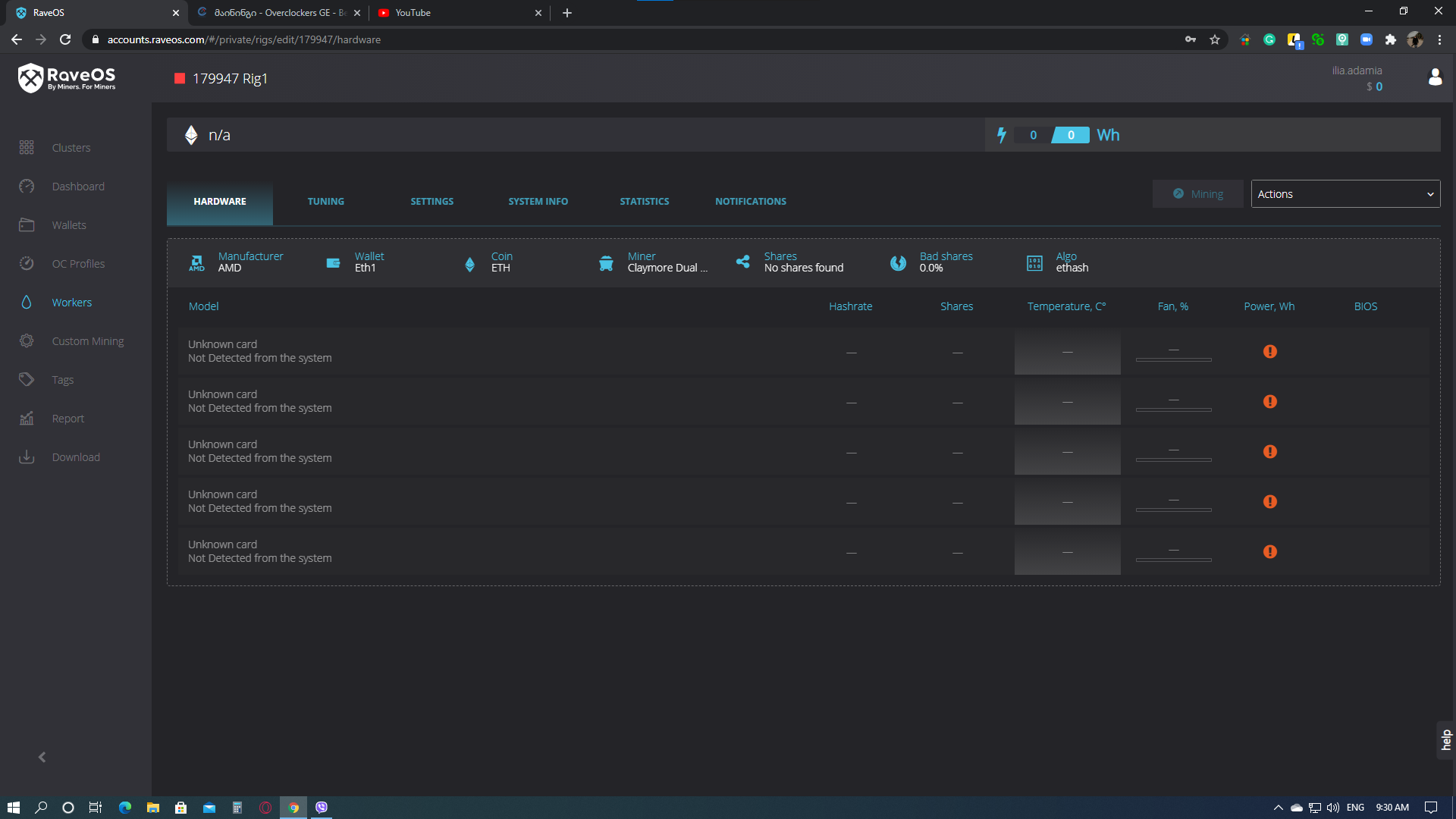Click the Algo binary icon
Viewport: 1456px width, 819px height.
click(x=1034, y=262)
